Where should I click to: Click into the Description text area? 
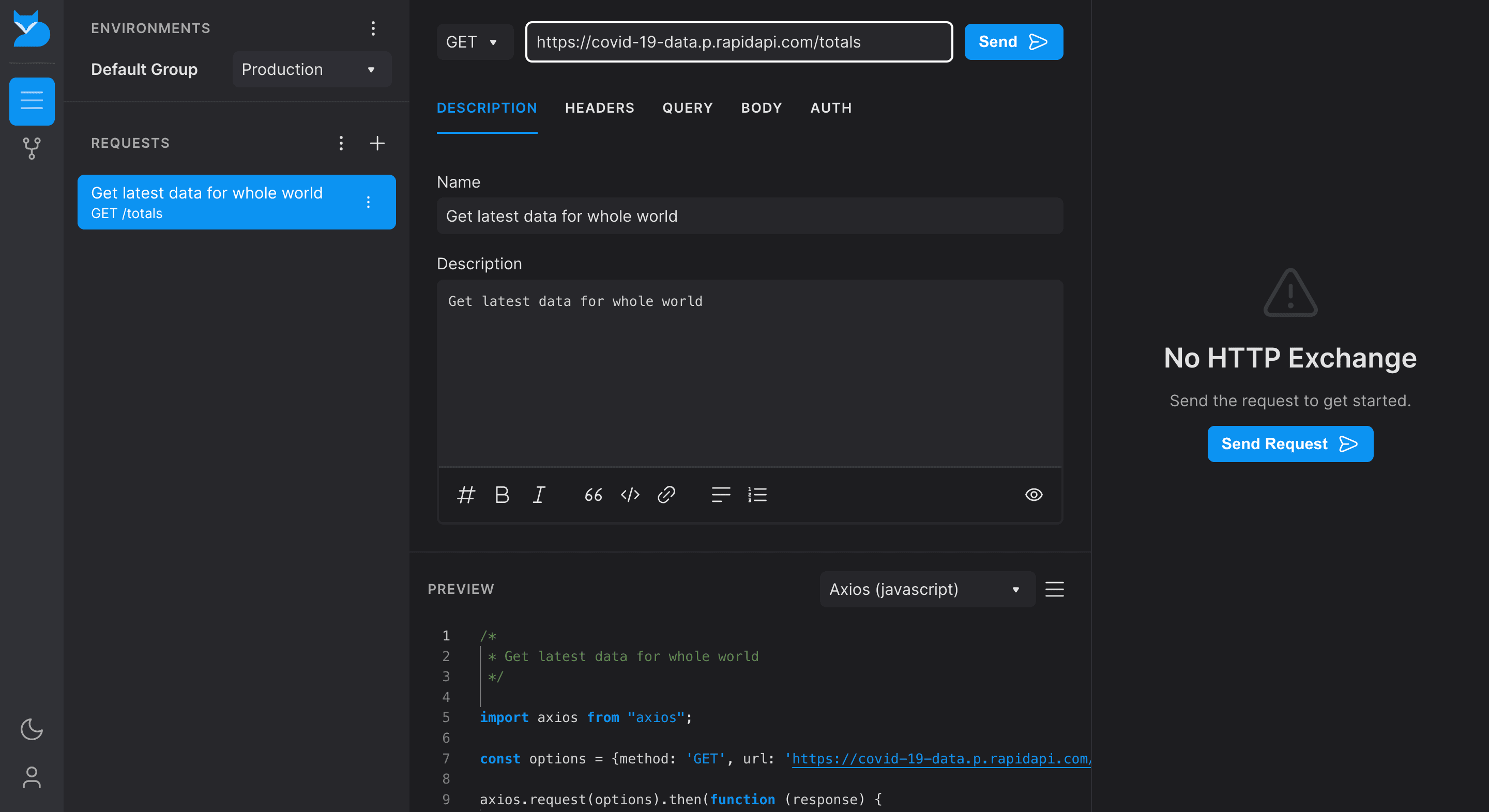coord(750,373)
